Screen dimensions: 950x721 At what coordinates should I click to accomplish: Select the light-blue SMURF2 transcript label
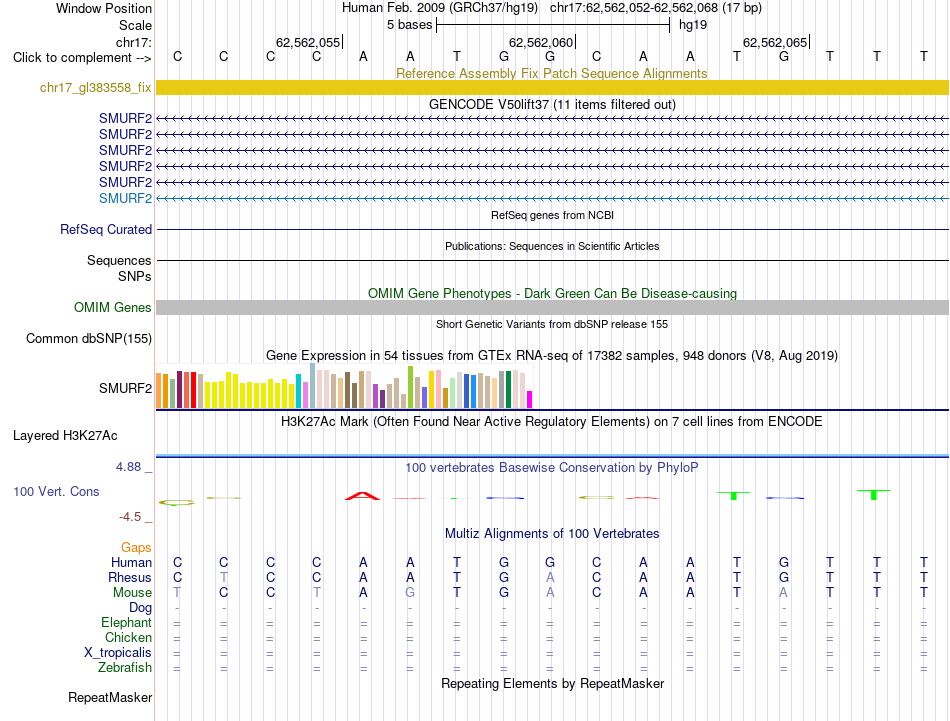coord(125,198)
